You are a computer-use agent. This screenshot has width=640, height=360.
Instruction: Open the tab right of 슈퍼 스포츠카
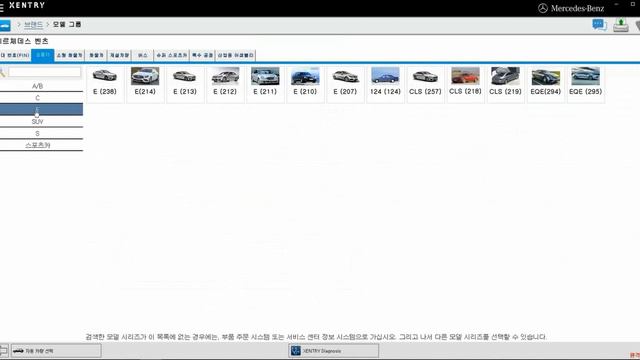[202, 55]
